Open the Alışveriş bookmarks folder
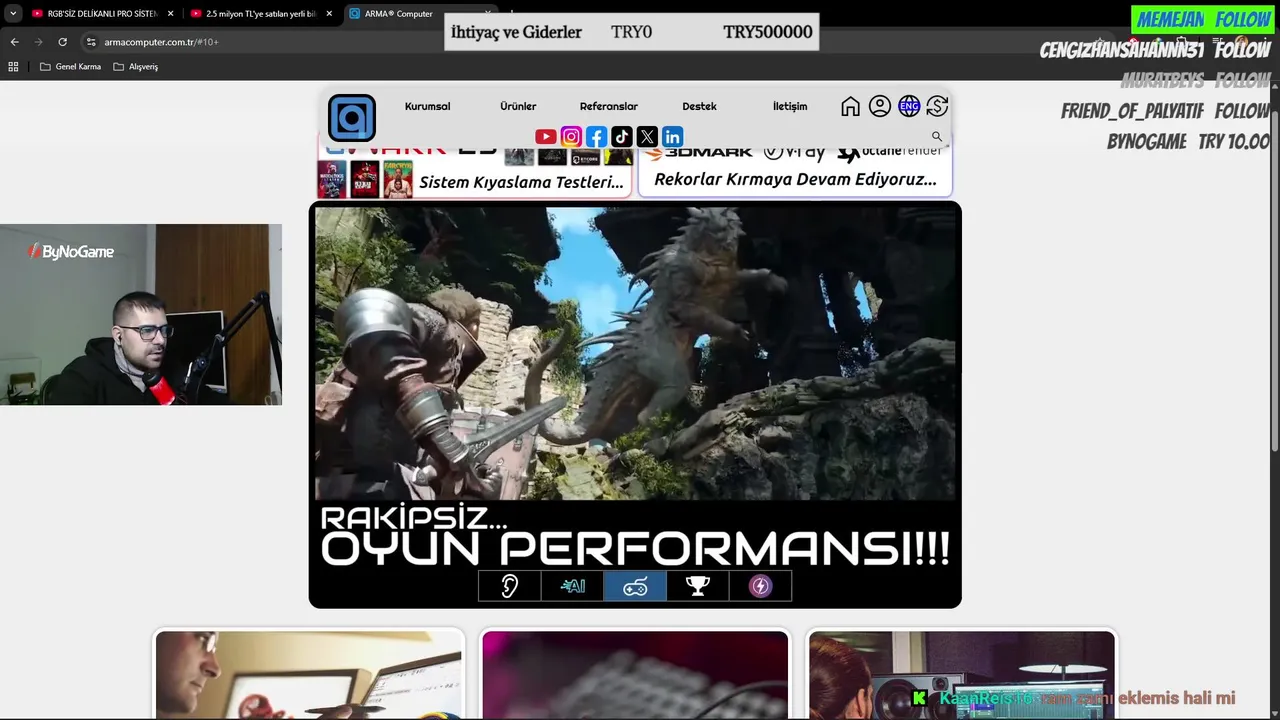This screenshot has height=720, width=1280. [x=135, y=67]
